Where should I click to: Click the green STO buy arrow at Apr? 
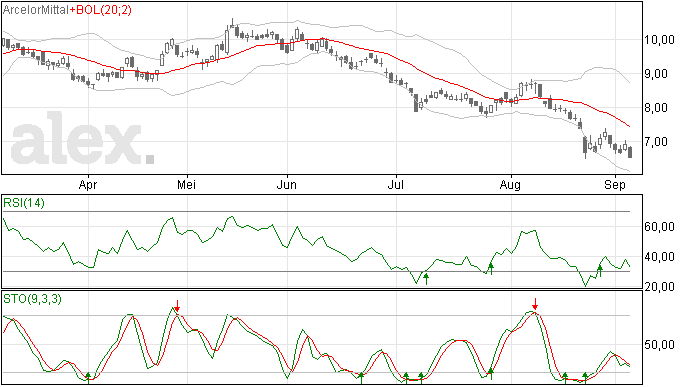click(88, 378)
